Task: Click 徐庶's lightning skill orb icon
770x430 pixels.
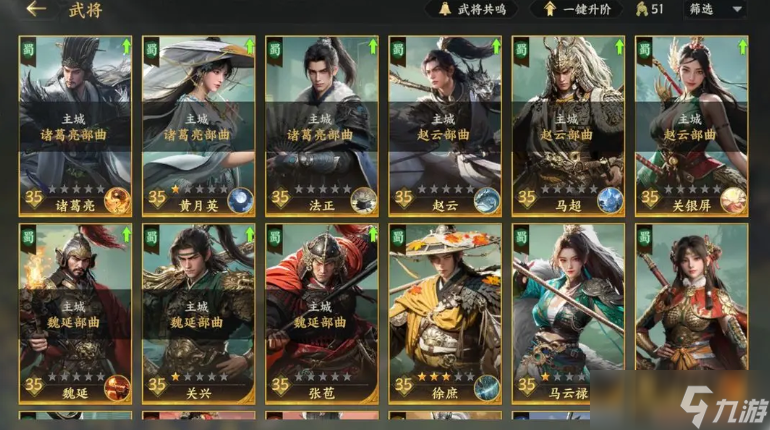Action: pyautogui.click(x=487, y=388)
